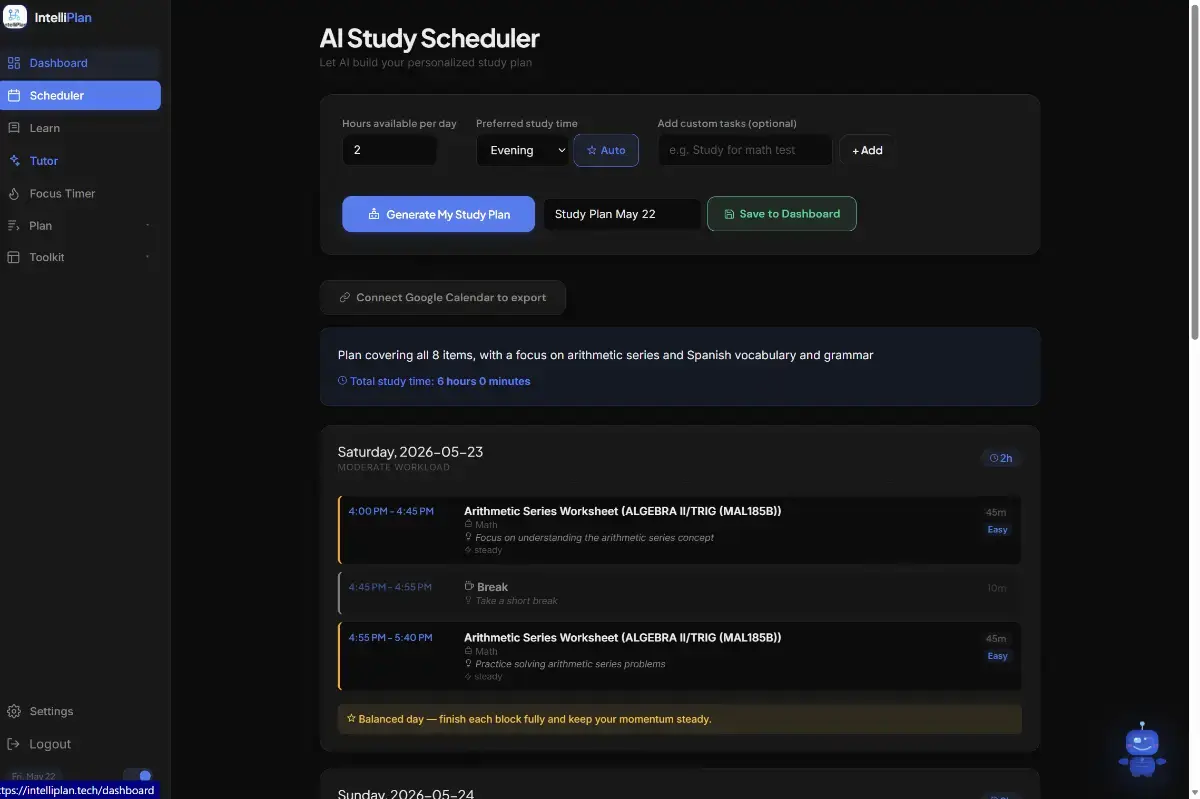The height and width of the screenshot is (799, 1200).
Task: Click the Auto study time button
Action: click(x=606, y=151)
